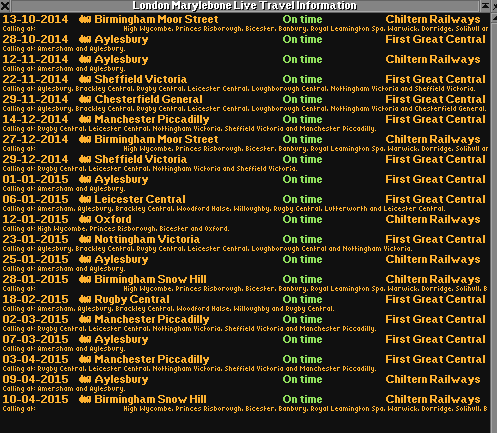Select the train icon for the 12-11-2014 Aylesbury service

point(85,60)
